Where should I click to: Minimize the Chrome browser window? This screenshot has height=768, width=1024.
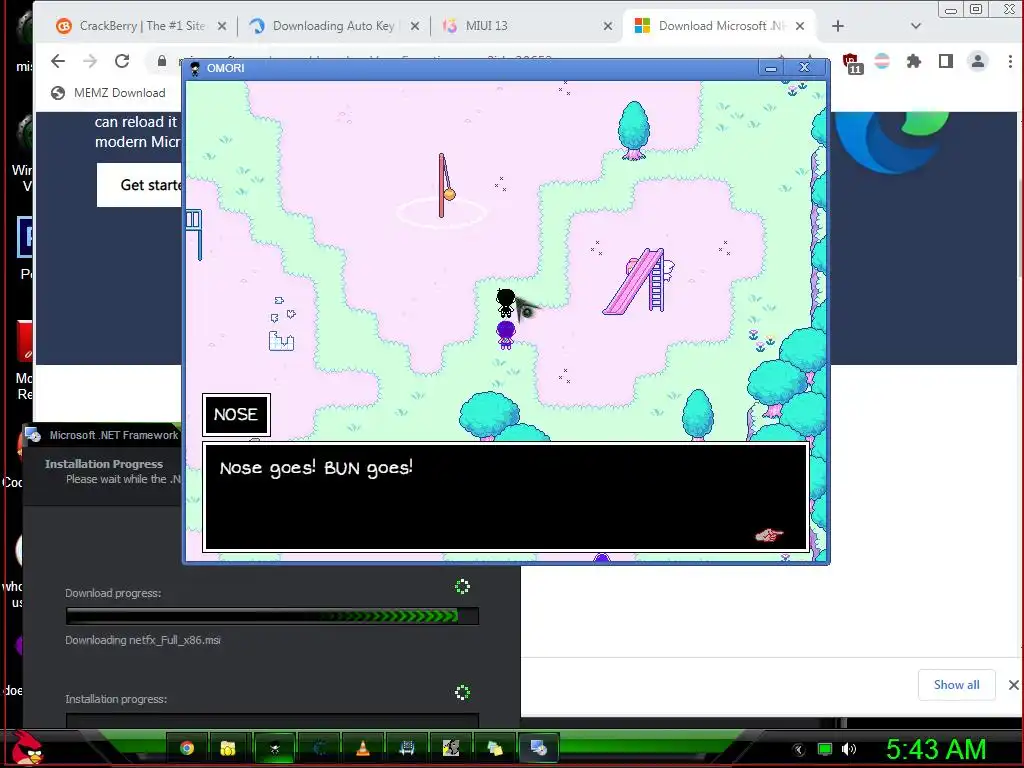coord(952,10)
